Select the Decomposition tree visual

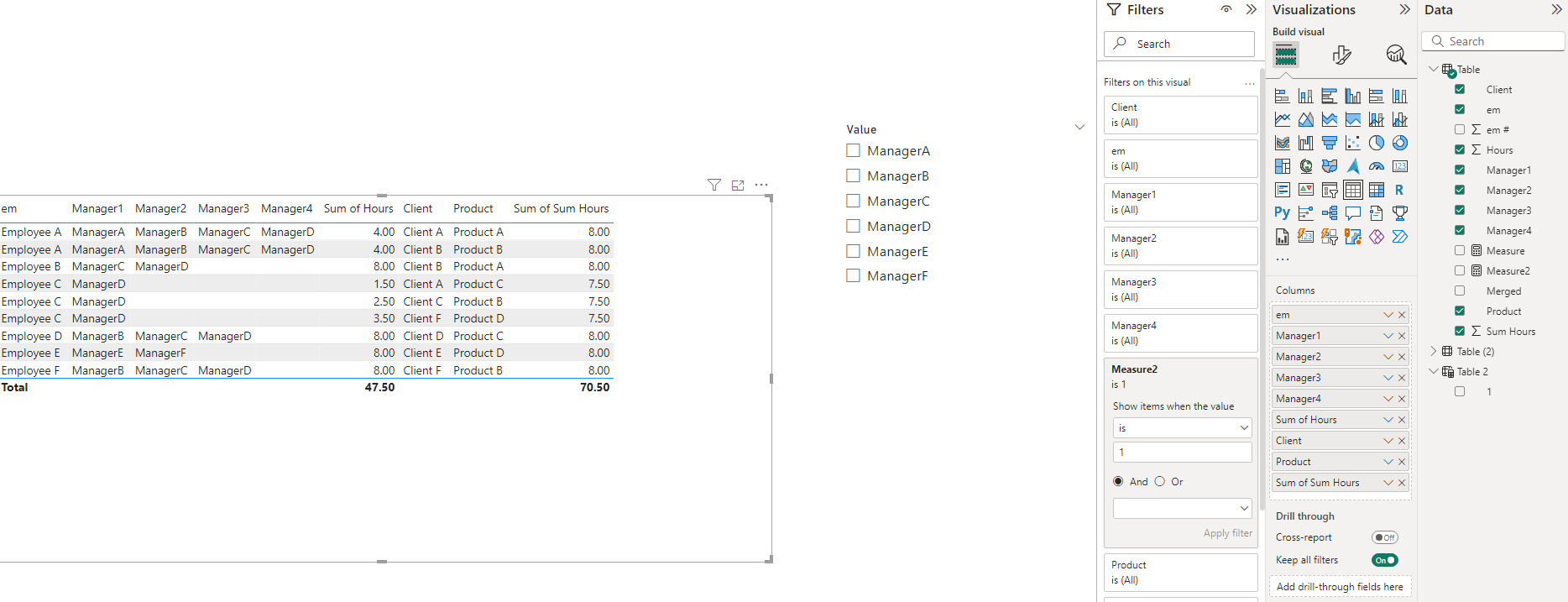click(1329, 213)
